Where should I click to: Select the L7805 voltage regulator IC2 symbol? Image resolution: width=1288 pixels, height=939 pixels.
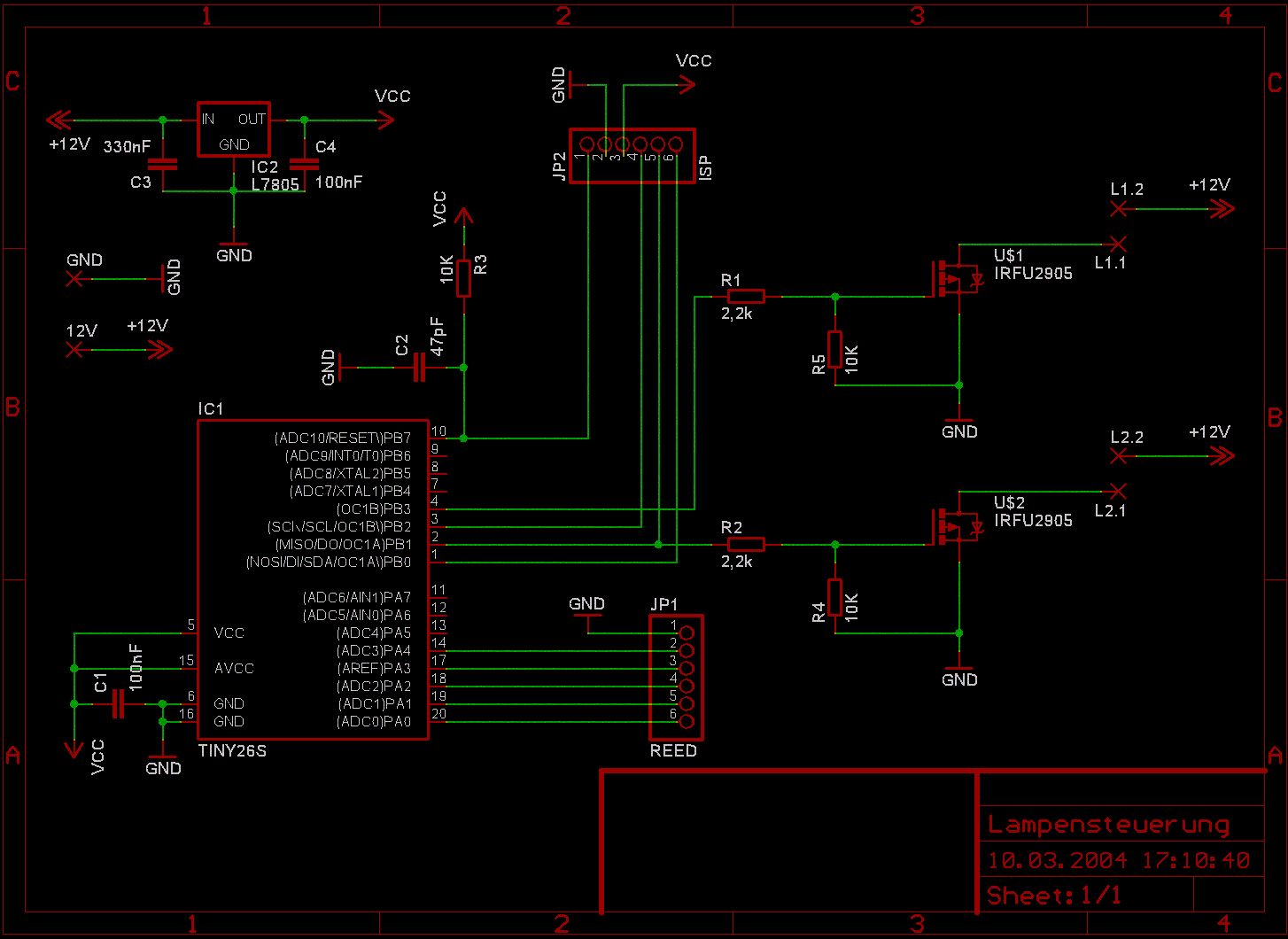233,129
